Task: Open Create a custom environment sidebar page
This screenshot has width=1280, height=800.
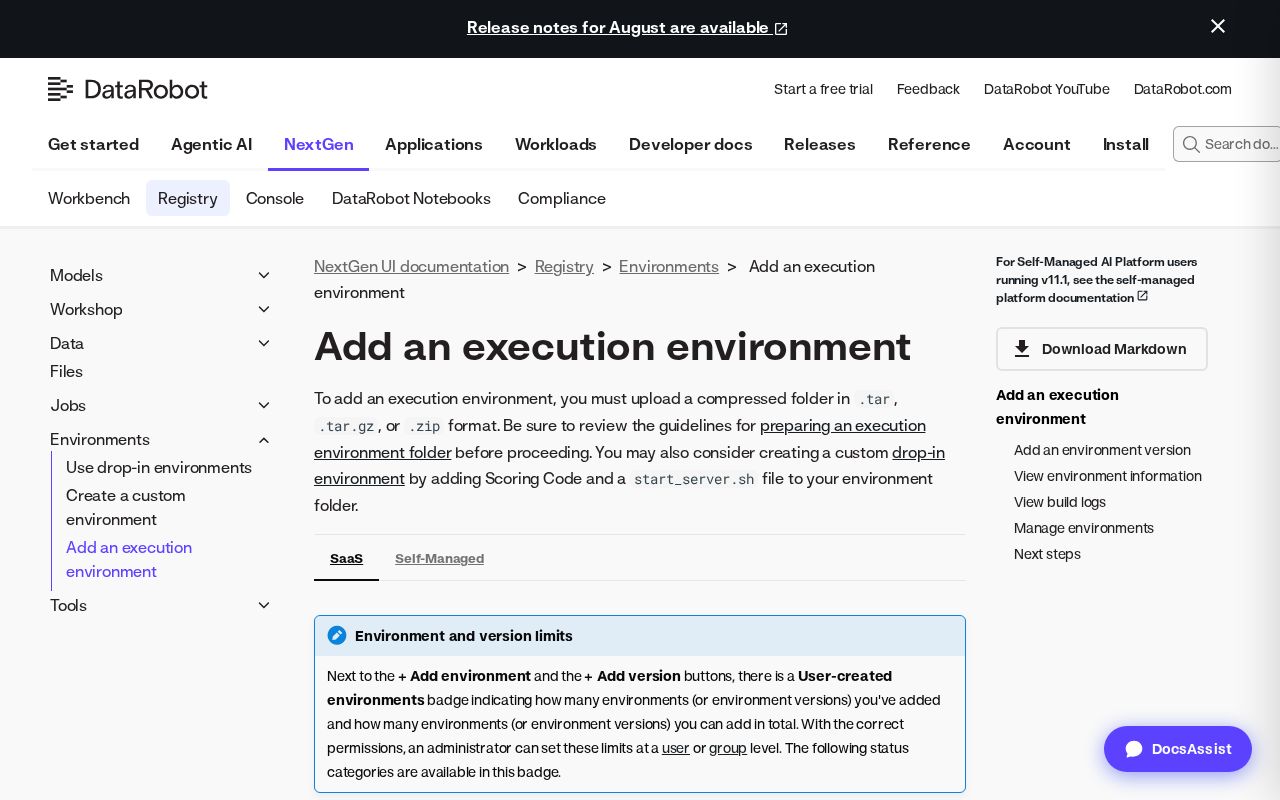Action: tap(125, 508)
